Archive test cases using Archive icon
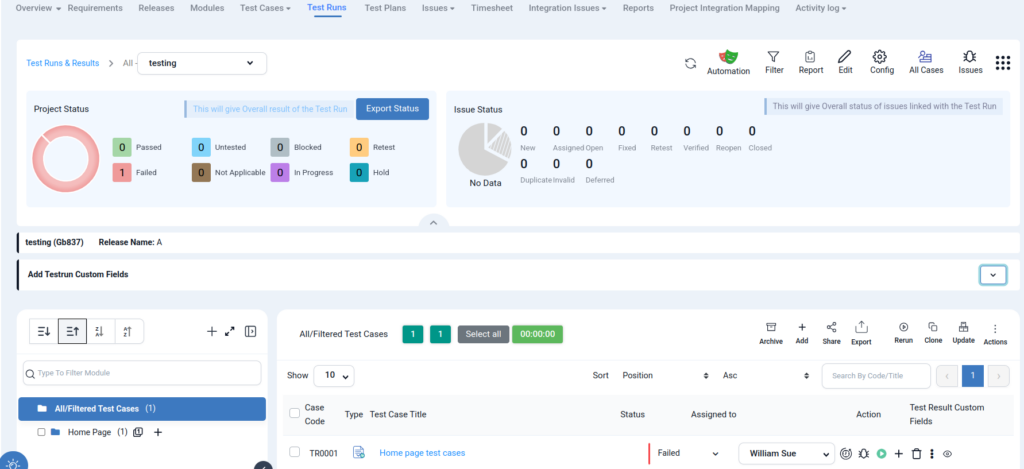Viewport: 1024px width, 469px height. click(770, 327)
